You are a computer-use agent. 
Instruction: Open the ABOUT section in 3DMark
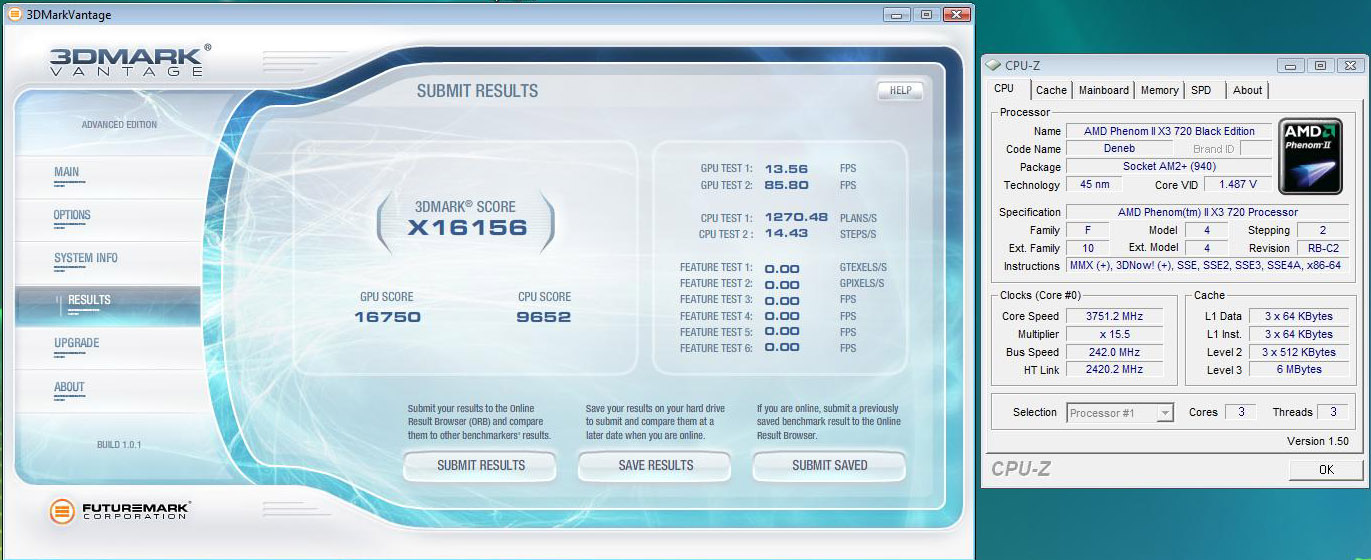coord(70,387)
